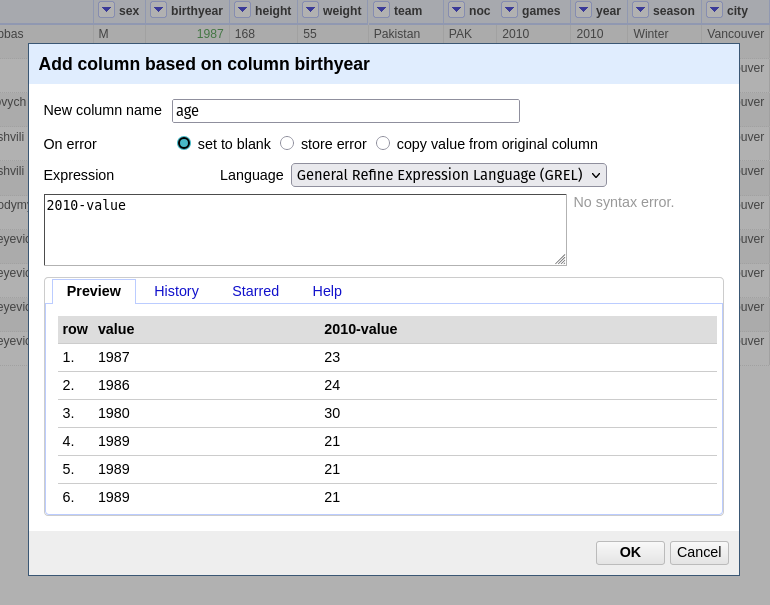Open the sex column dropdown menu

point(107,10)
